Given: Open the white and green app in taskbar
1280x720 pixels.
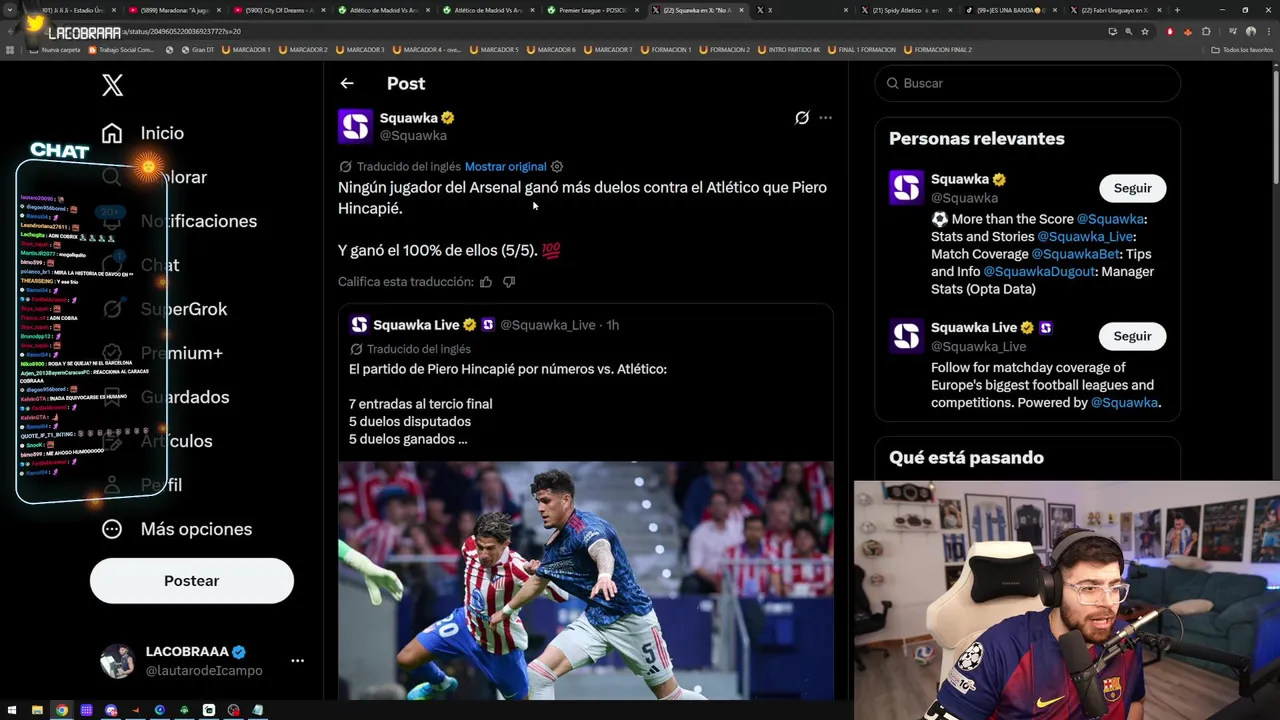Looking at the screenshot, I should [x=209, y=710].
